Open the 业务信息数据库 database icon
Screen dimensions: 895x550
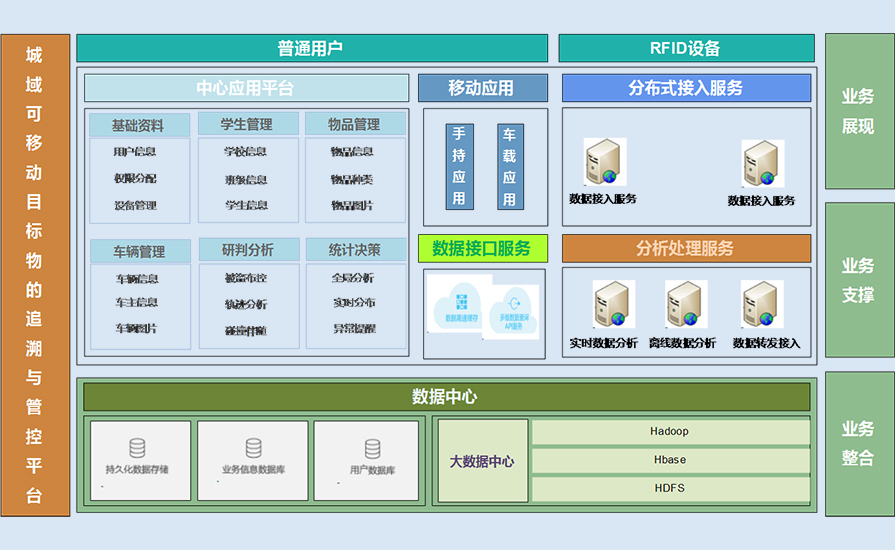[x=253, y=448]
